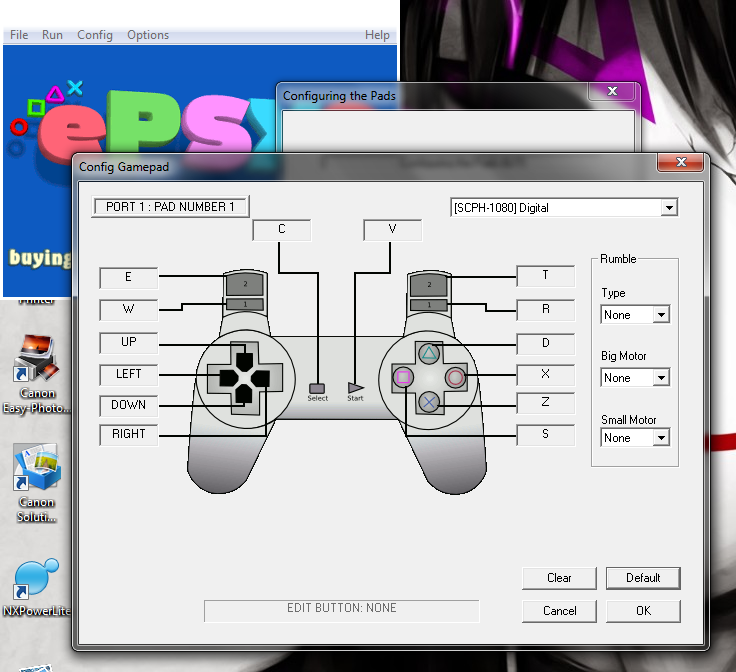
Task: Edit the LEFT direction binding field
Action: tap(129, 374)
